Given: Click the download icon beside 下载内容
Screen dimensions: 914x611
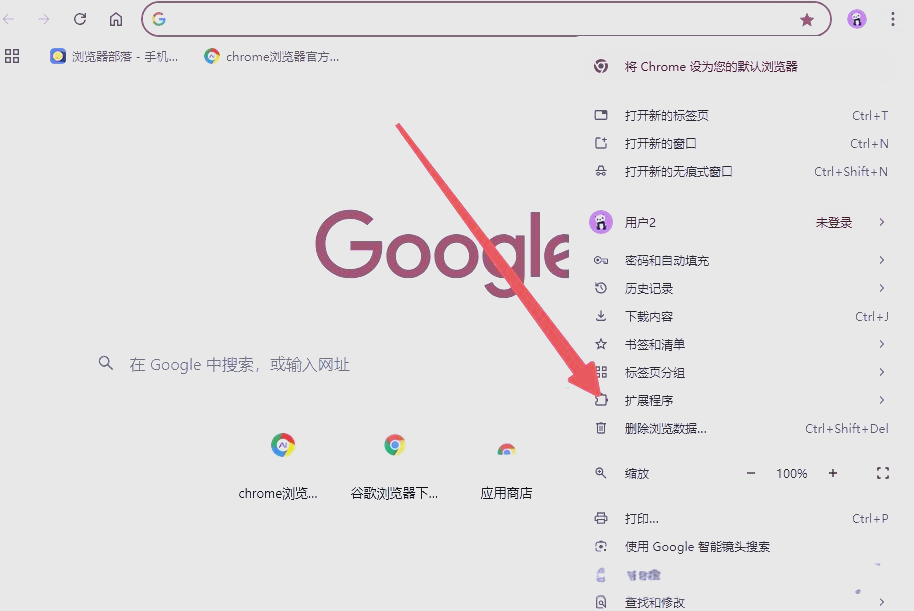Looking at the screenshot, I should 600,316.
